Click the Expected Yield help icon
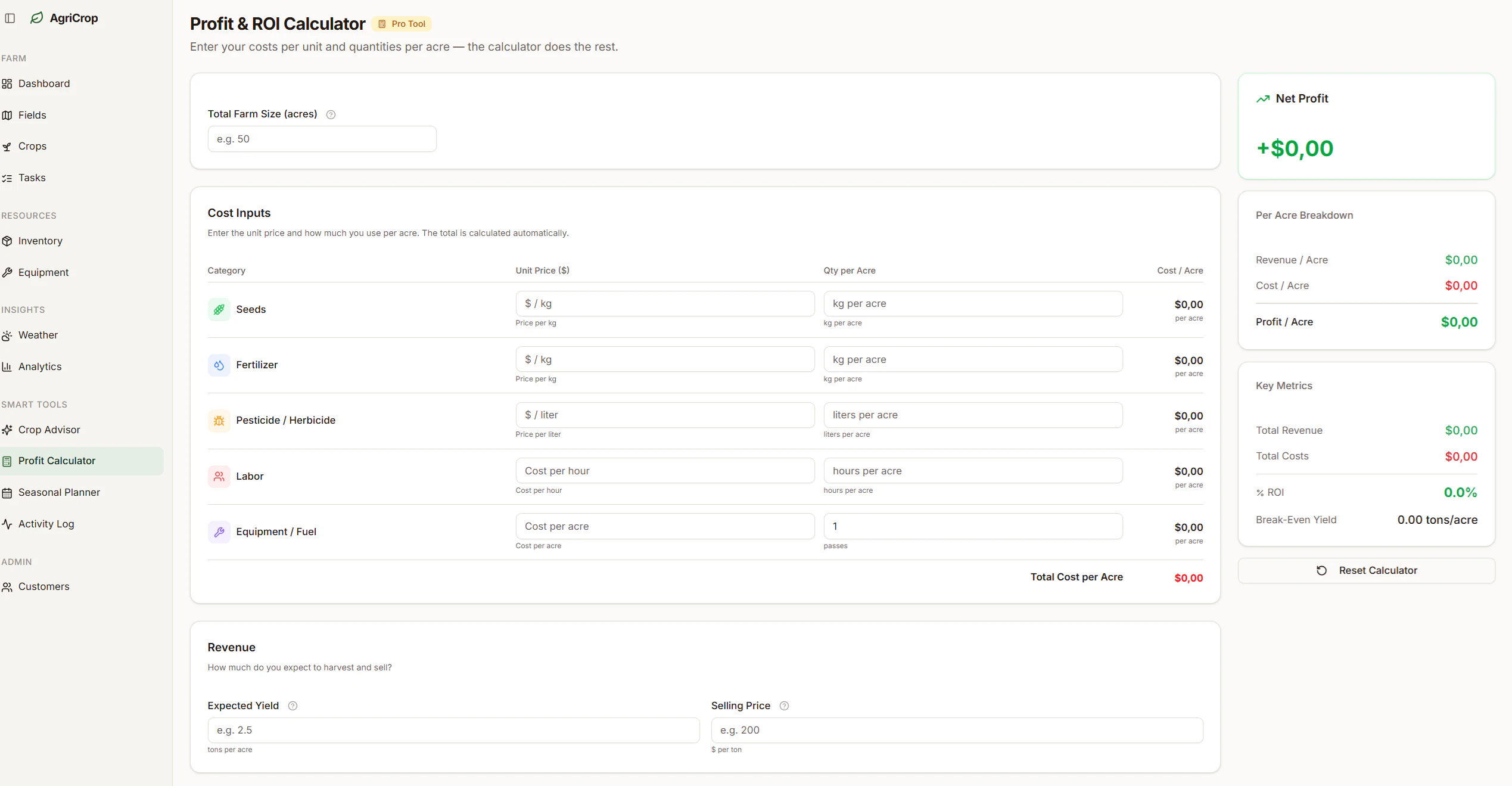This screenshot has width=1512, height=786. tap(293, 706)
